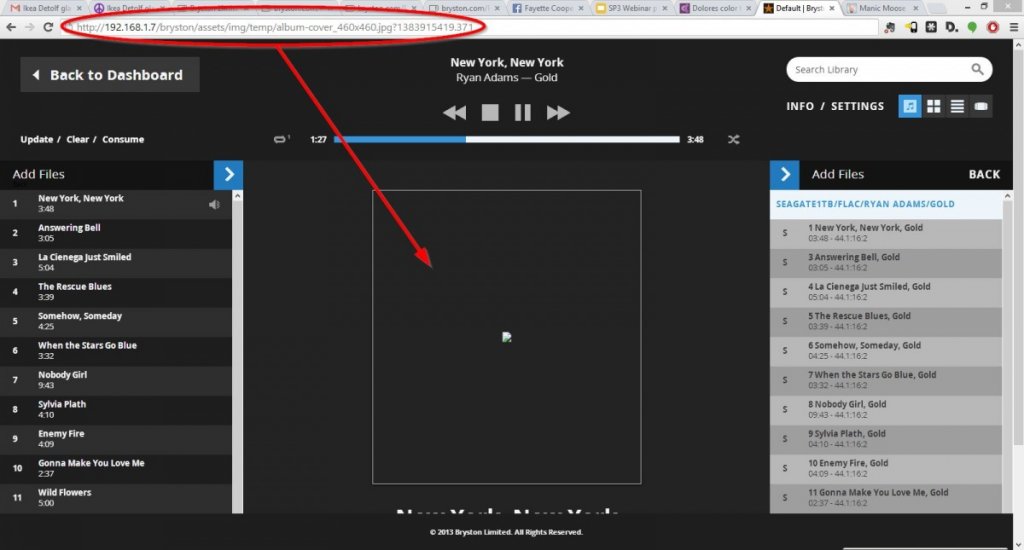Screen dimensions: 1024x550
Task: Click the browser address bar URL
Action: point(274,27)
